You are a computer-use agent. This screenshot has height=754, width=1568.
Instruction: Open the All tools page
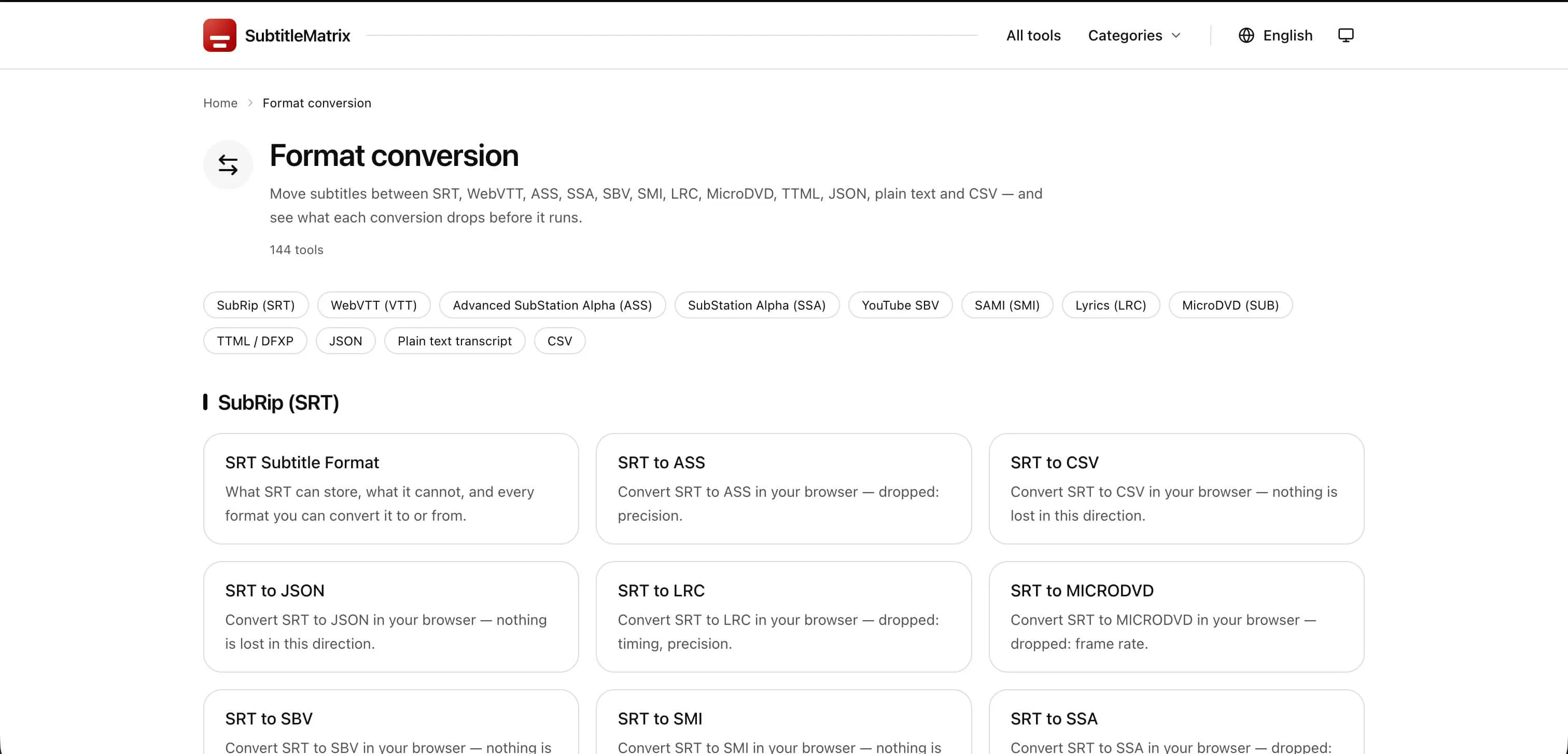point(1033,35)
